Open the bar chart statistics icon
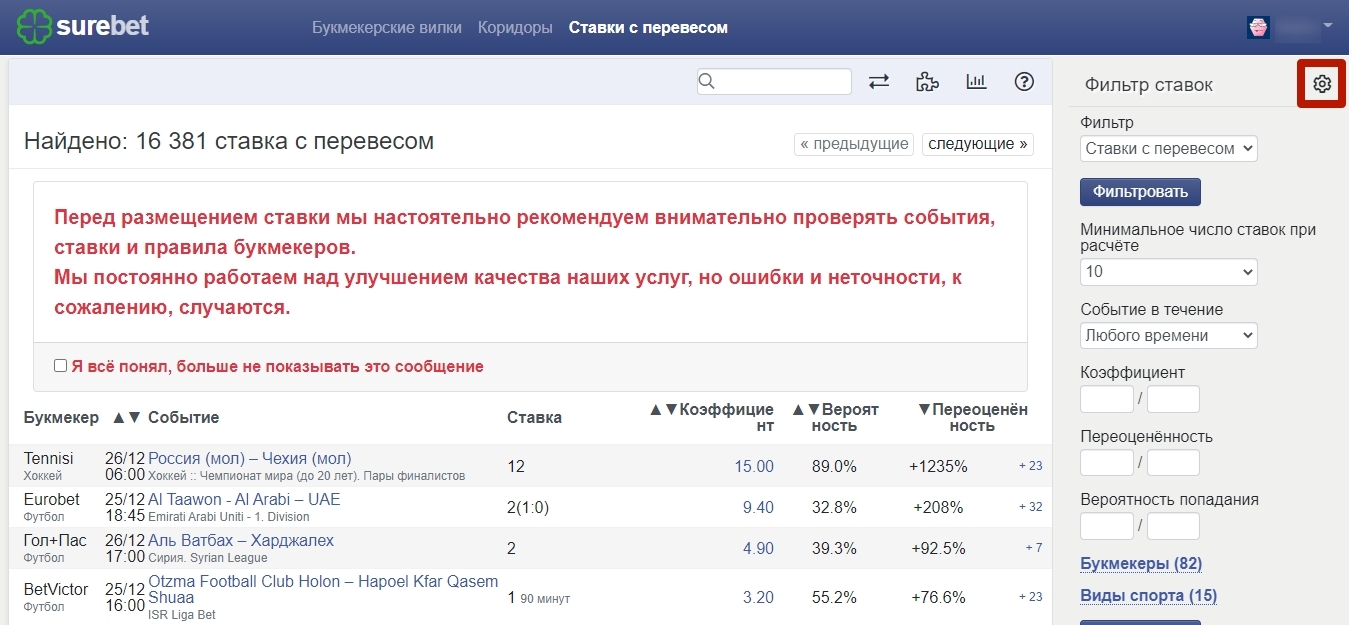1349x625 pixels. [976, 82]
